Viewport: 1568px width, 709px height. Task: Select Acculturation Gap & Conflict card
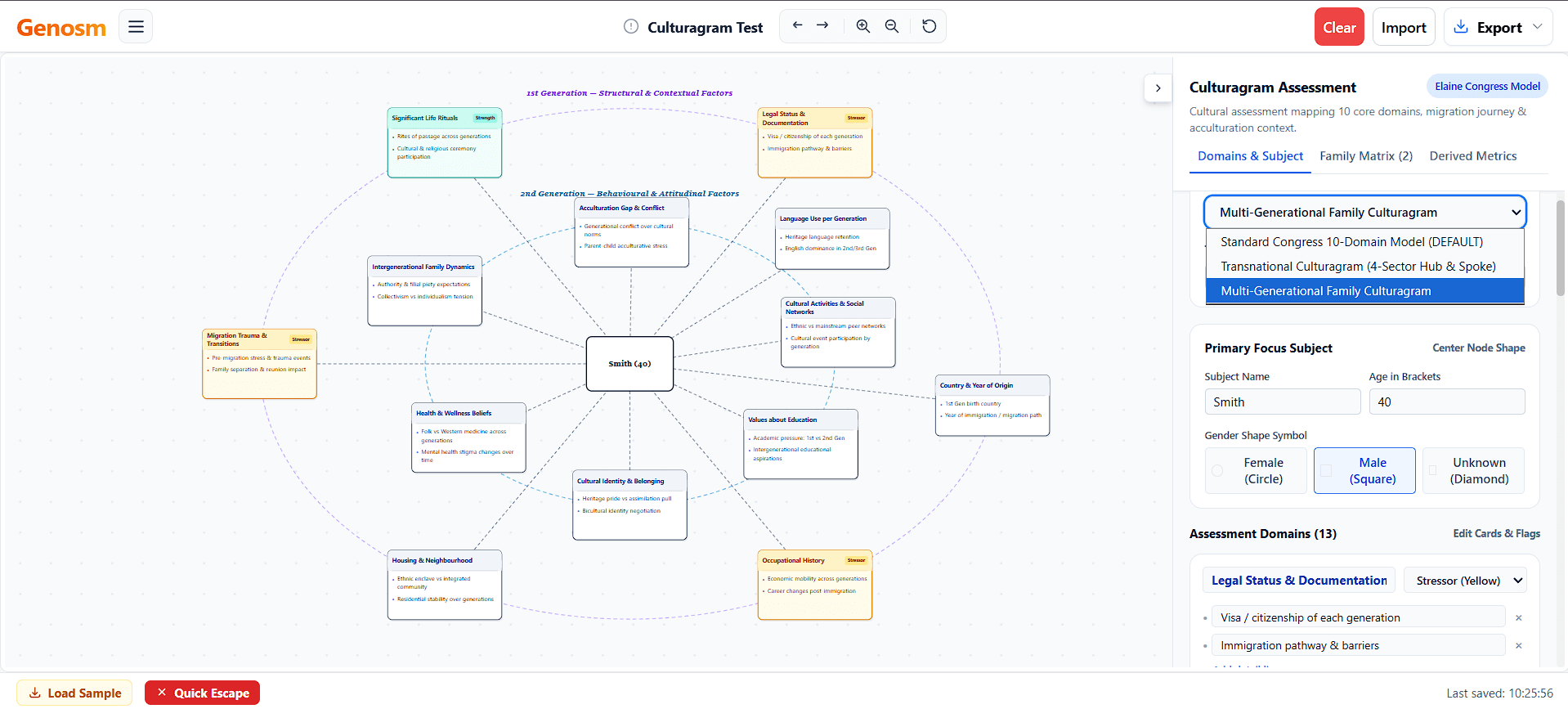click(631, 232)
